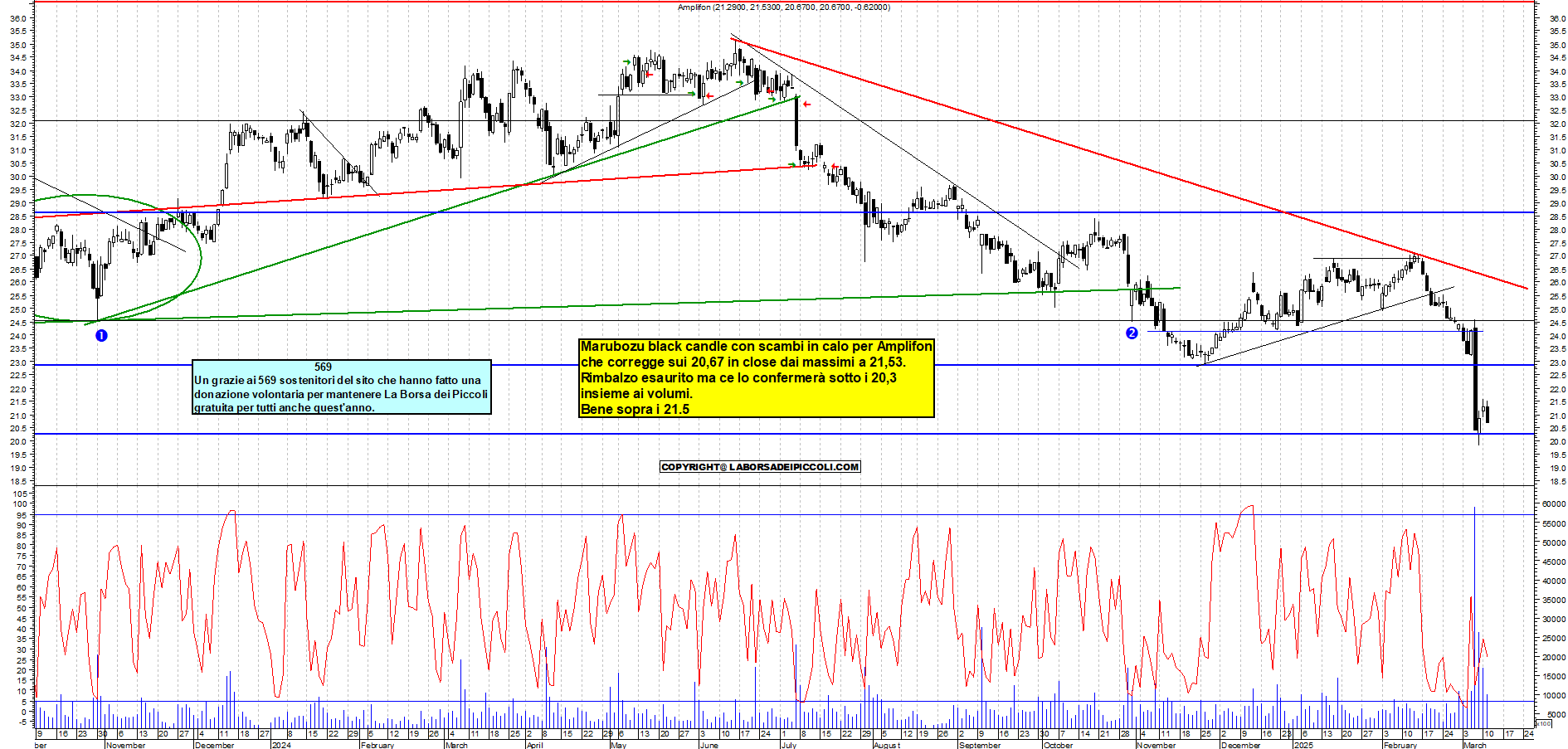Click the blue circled number 2 marker

(x=1132, y=333)
